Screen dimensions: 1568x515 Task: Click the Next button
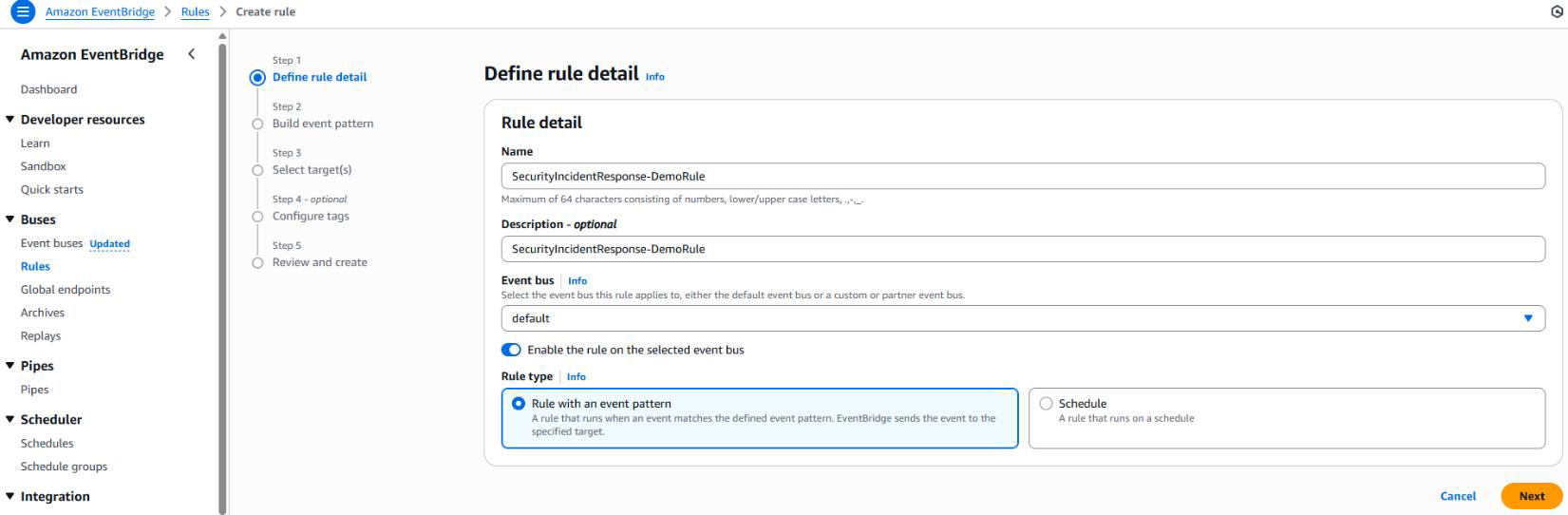click(x=1531, y=496)
